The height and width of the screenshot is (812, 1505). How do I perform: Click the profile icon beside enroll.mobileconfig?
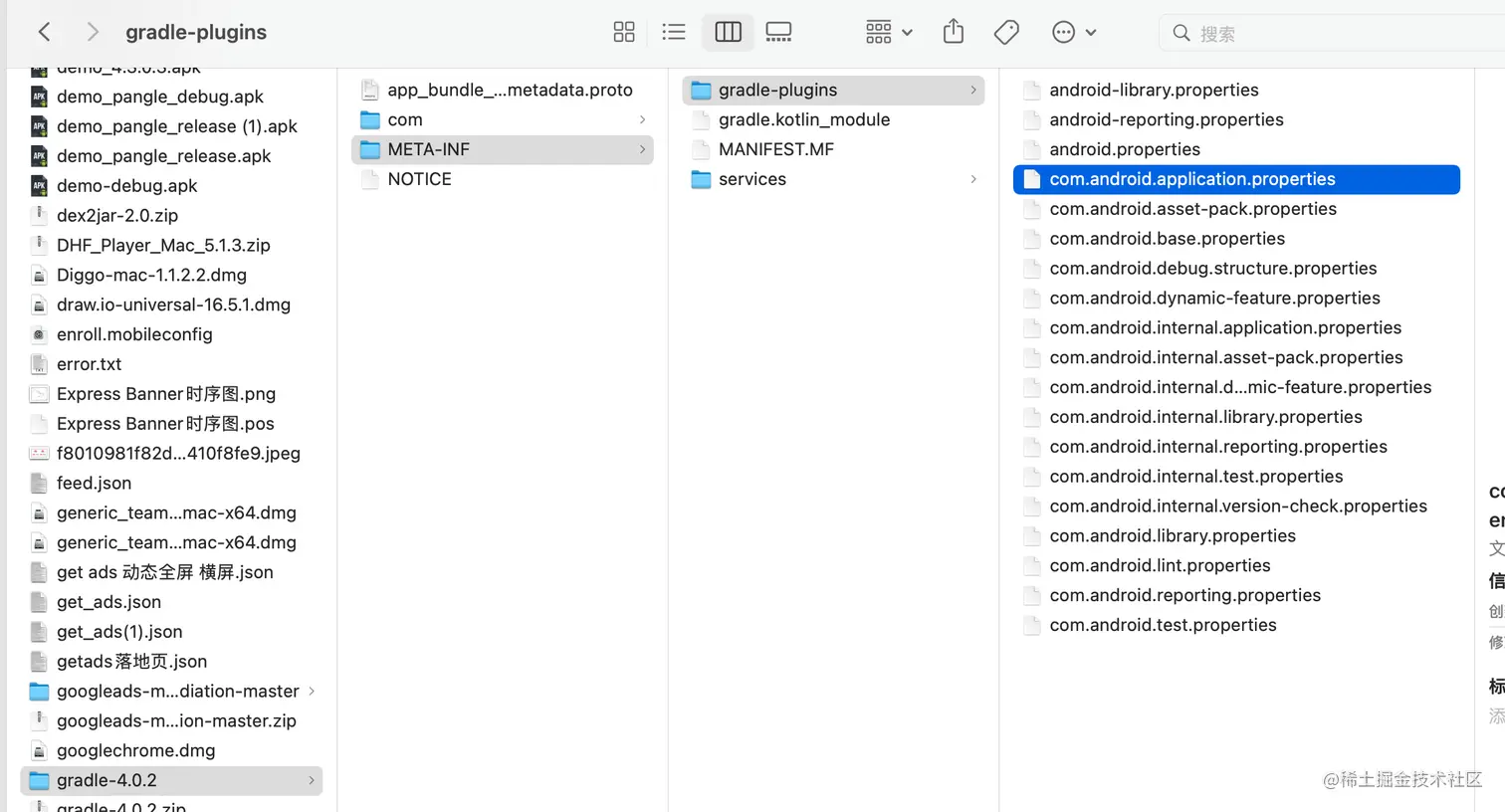(39, 334)
